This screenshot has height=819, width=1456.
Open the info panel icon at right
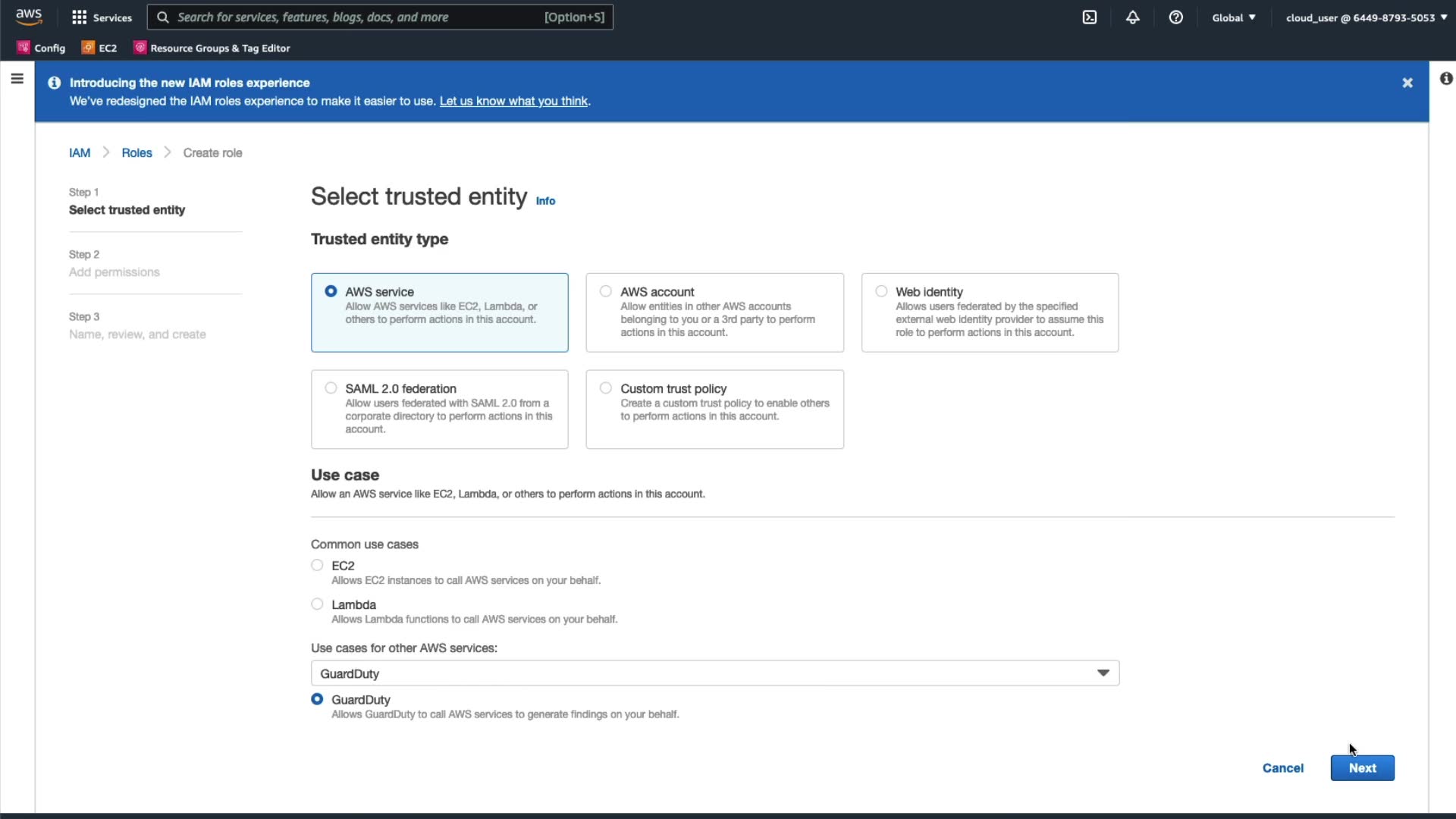point(1446,79)
